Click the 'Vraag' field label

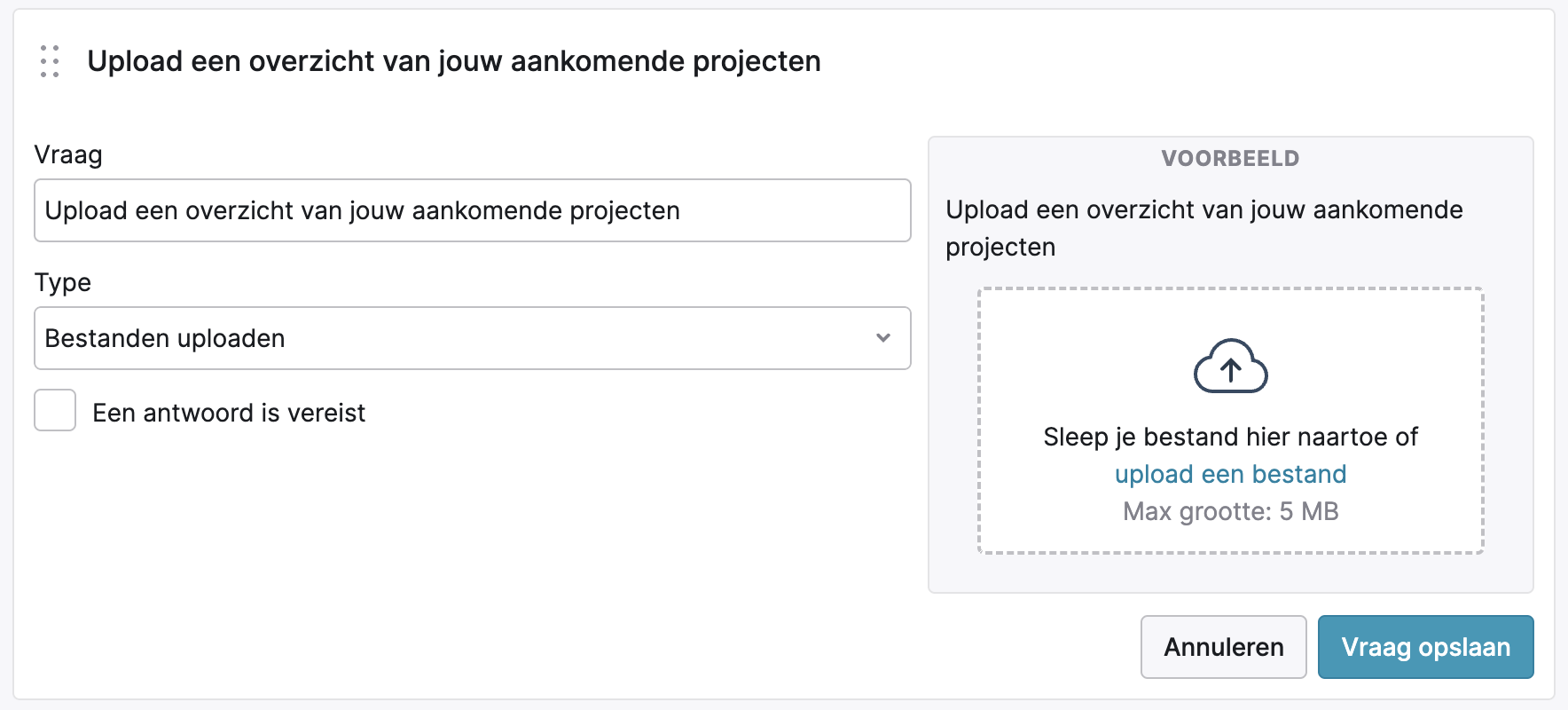[x=68, y=155]
